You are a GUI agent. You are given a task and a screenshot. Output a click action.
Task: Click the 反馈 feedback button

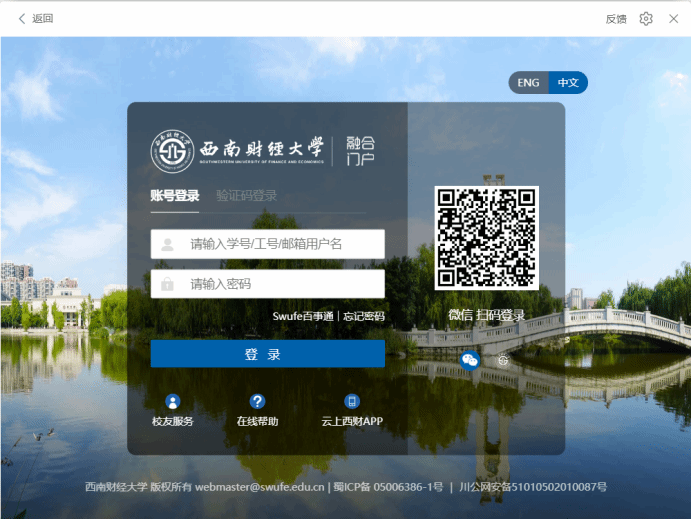pos(616,18)
